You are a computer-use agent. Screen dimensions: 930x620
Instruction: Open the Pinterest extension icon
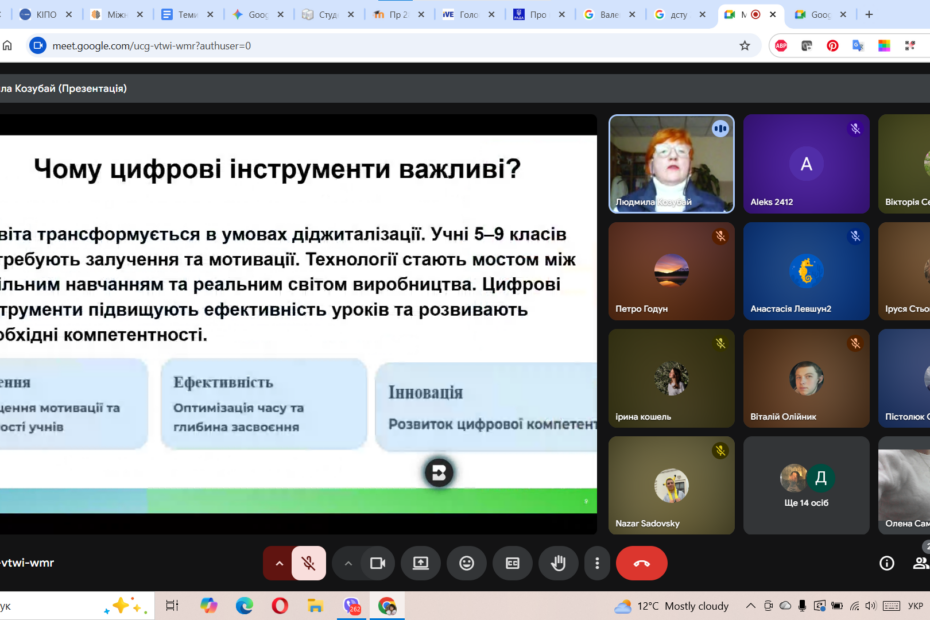tap(832, 46)
